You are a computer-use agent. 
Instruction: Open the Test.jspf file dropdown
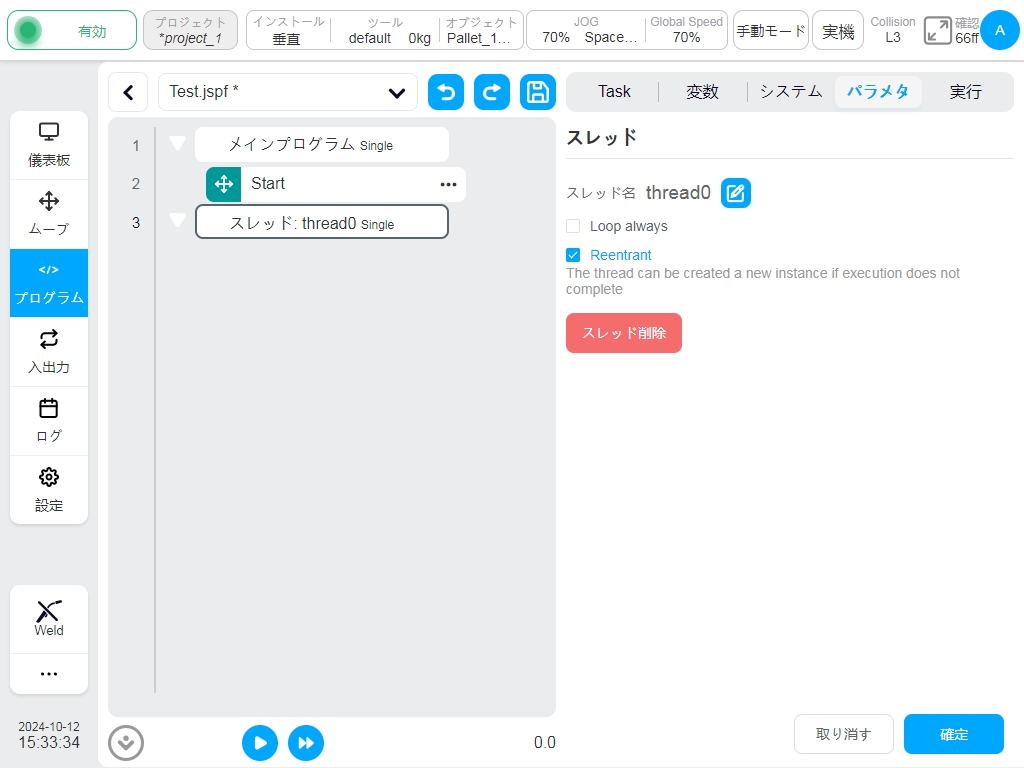[x=288, y=92]
